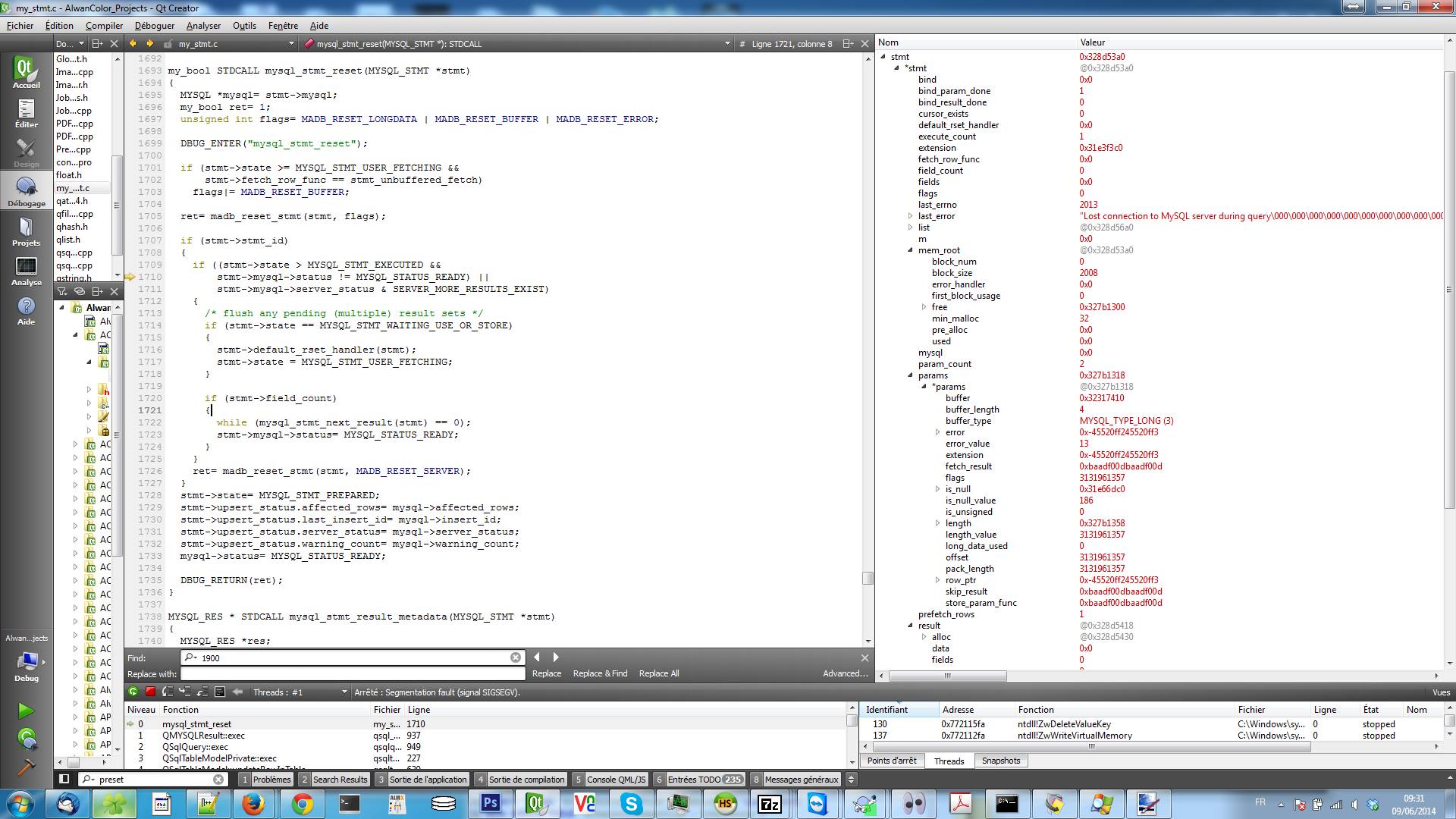Click the Replace All button
Screen dimensions: 1456x819
tap(658, 673)
